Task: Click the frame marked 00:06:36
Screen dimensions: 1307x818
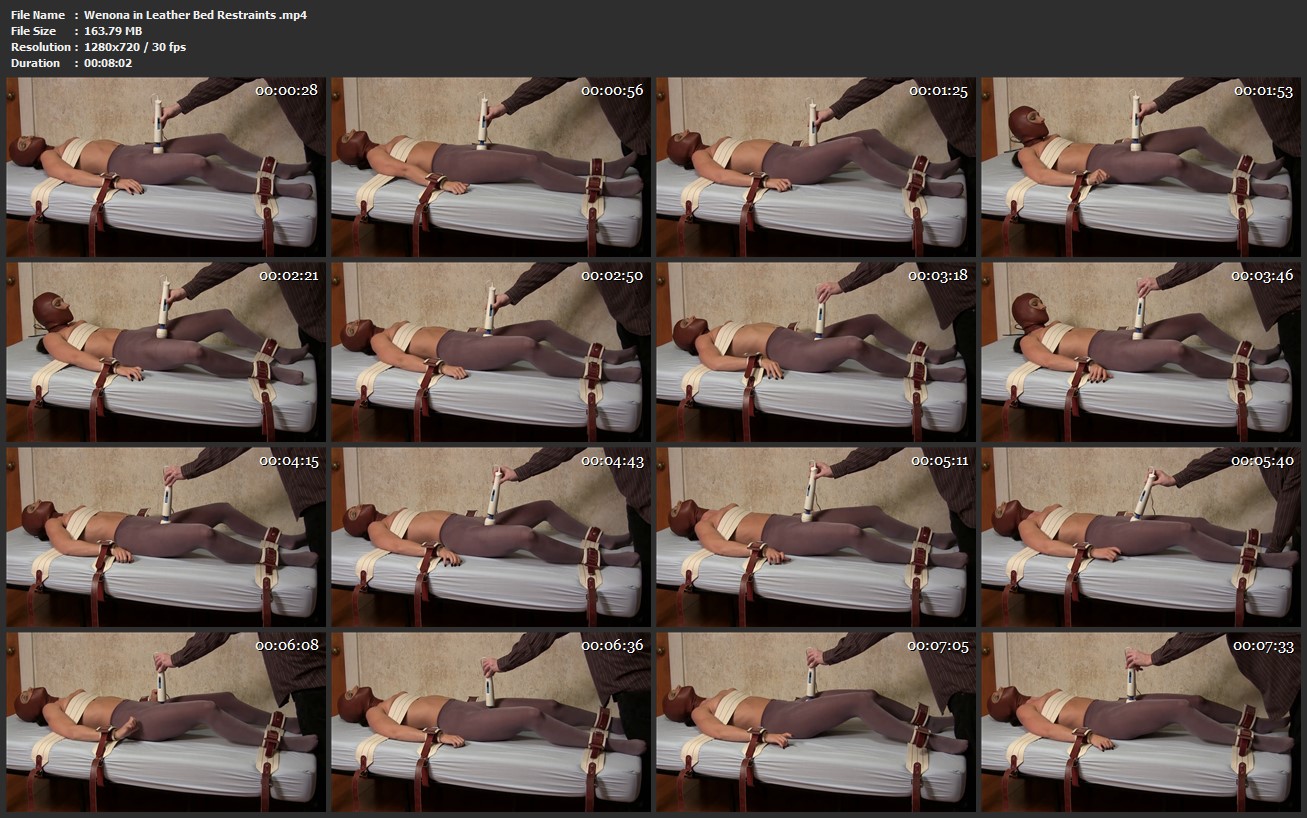Action: pos(491,722)
